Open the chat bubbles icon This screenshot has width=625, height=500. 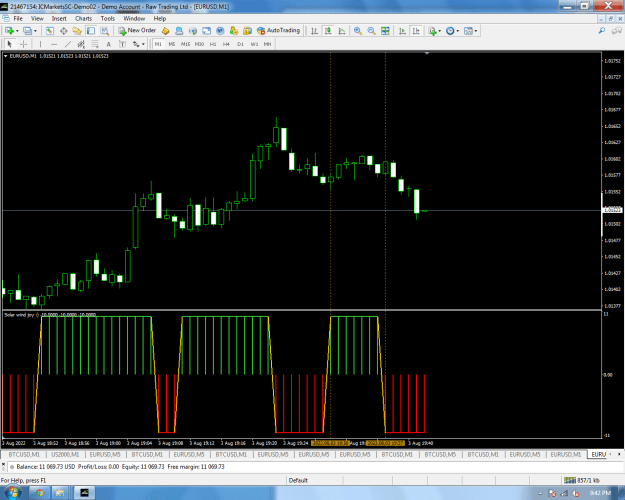[x=617, y=31]
